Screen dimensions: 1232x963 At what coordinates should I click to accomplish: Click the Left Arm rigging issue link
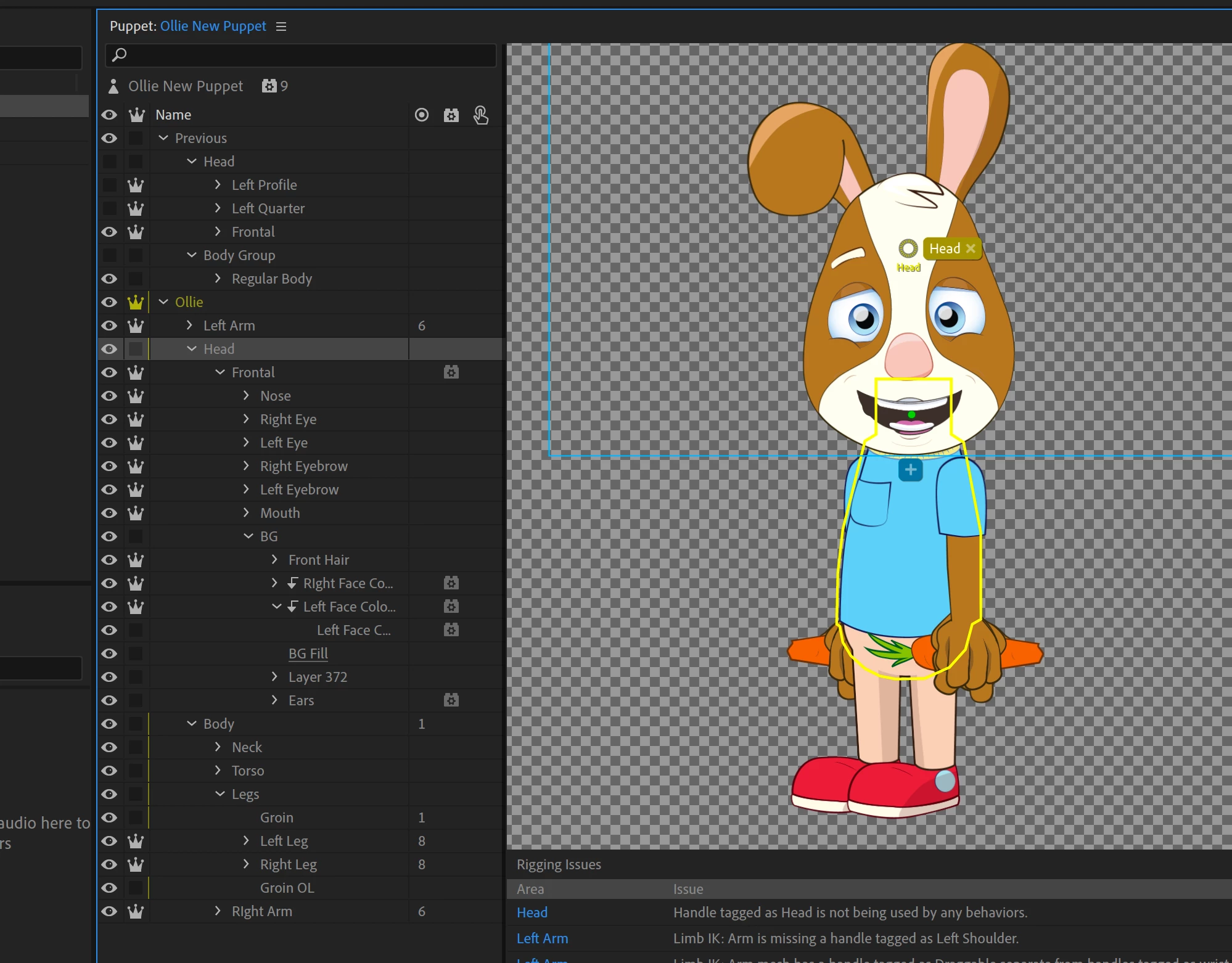pyautogui.click(x=542, y=938)
